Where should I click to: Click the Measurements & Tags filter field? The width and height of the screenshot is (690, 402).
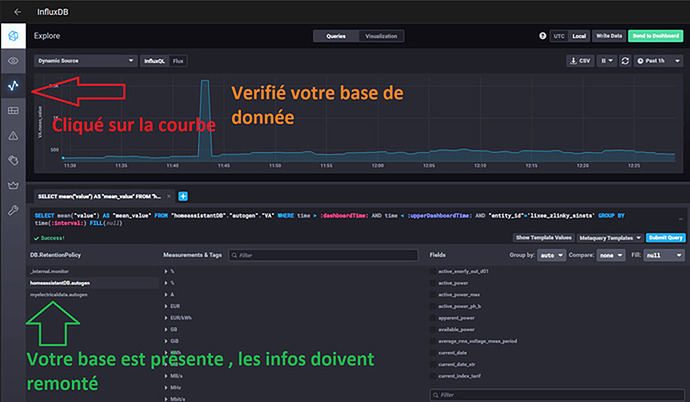(323, 255)
